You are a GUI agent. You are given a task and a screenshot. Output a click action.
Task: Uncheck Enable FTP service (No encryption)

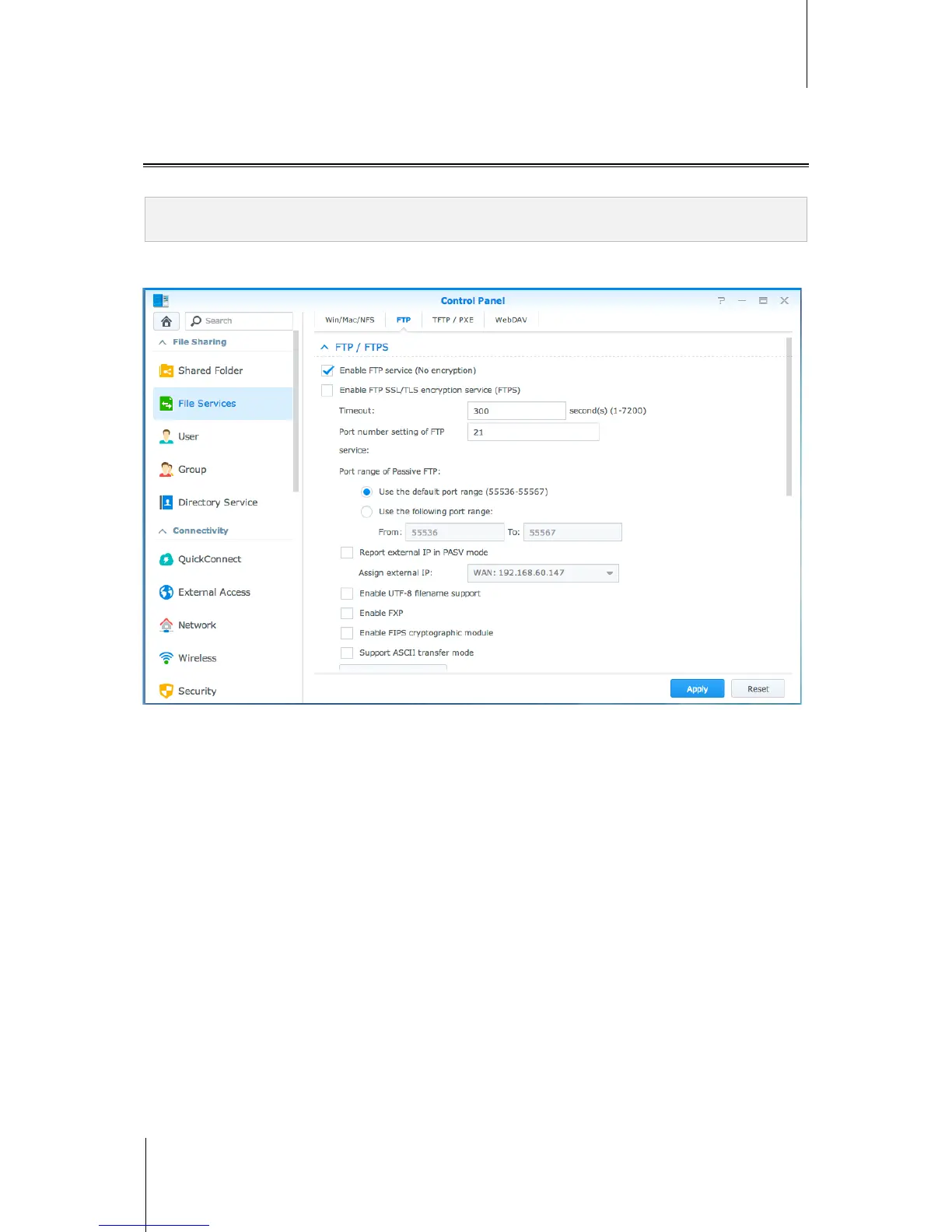(327, 371)
